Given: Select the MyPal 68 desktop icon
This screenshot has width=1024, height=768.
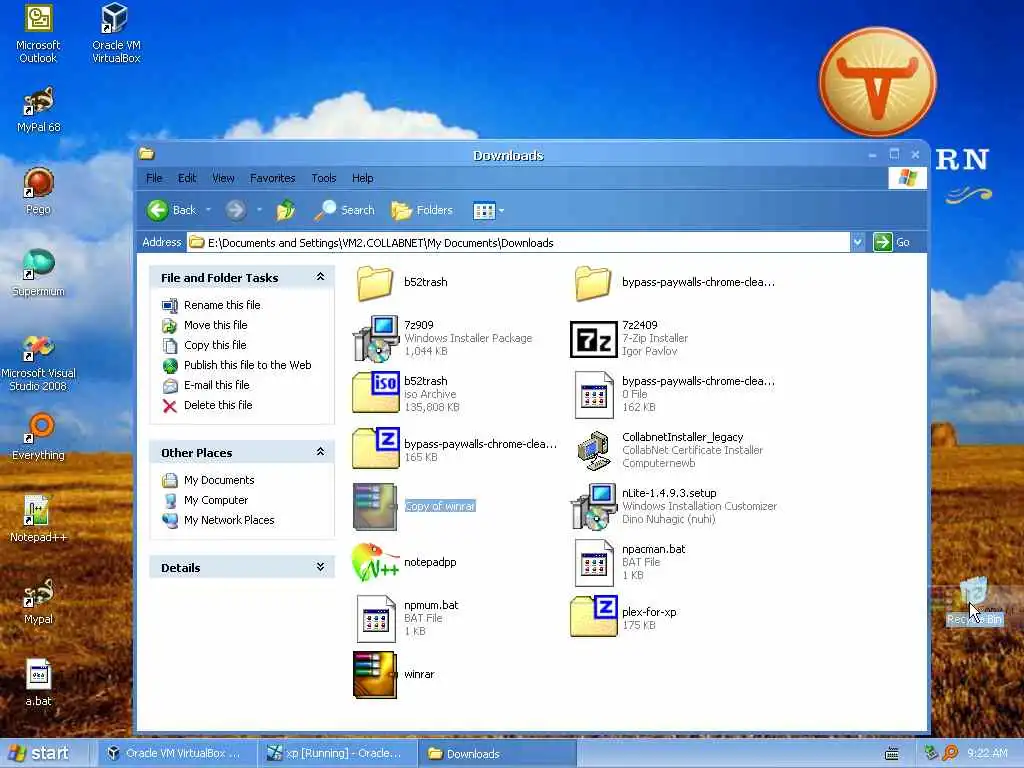Looking at the screenshot, I should tap(38, 110).
